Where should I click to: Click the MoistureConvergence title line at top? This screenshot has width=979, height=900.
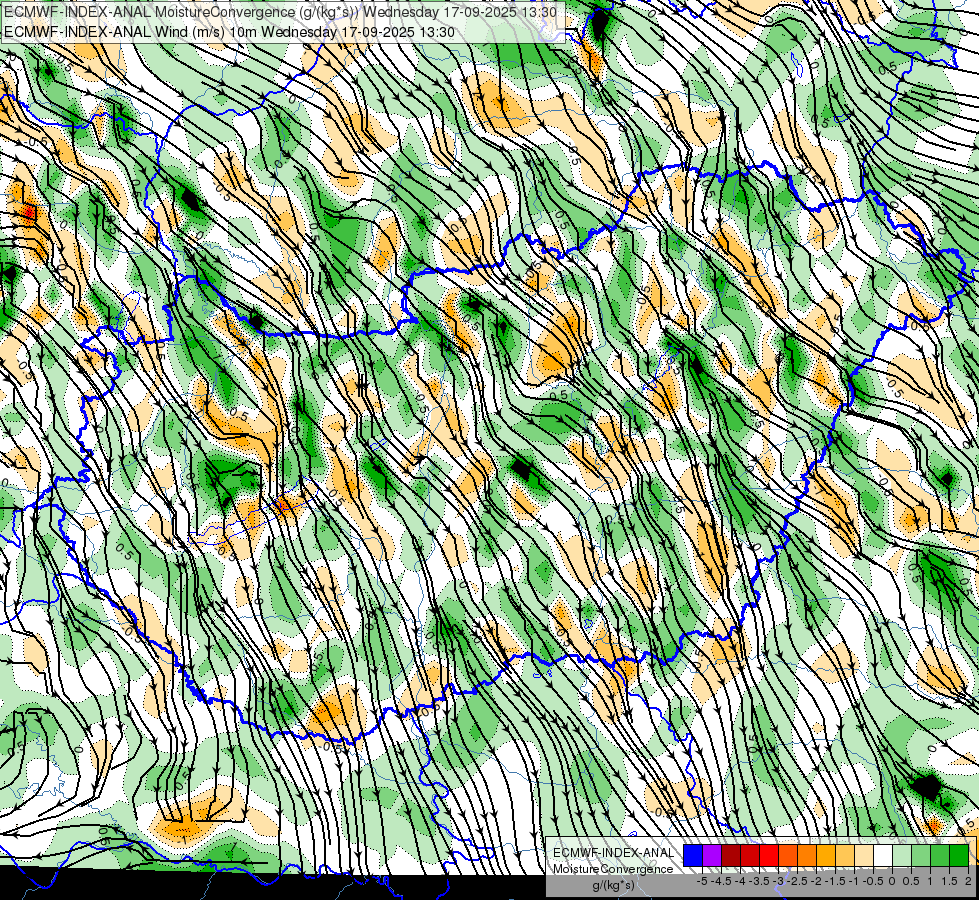click(x=280, y=12)
